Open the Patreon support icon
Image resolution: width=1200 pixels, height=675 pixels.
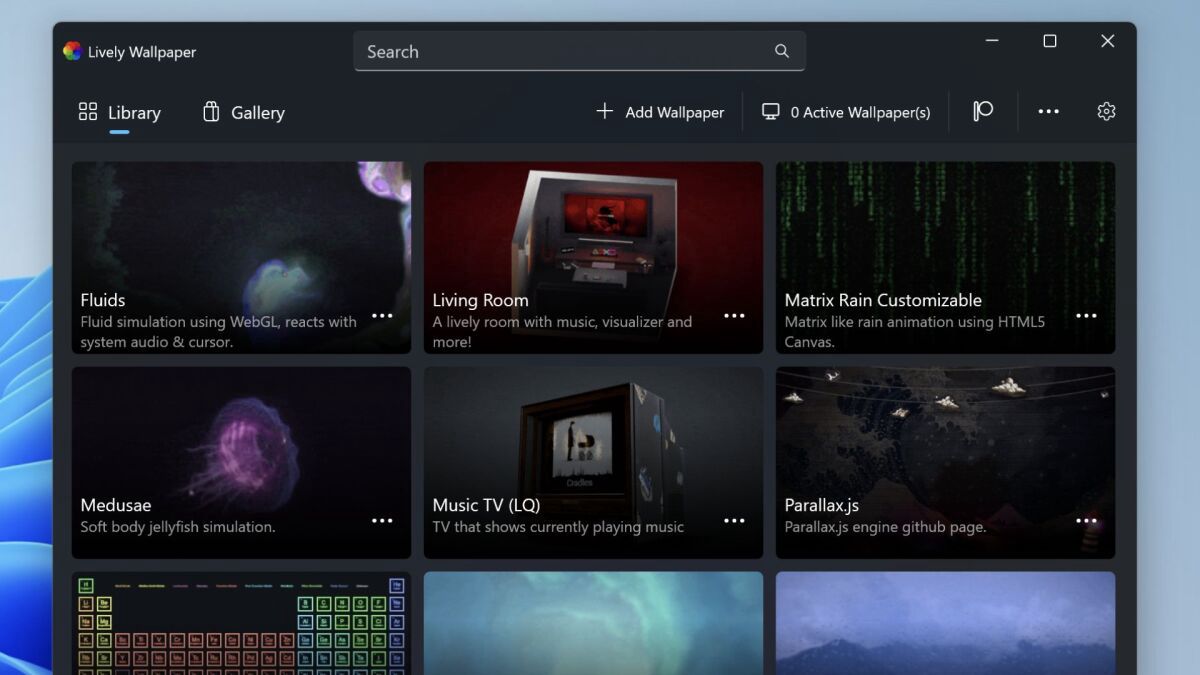pos(983,111)
